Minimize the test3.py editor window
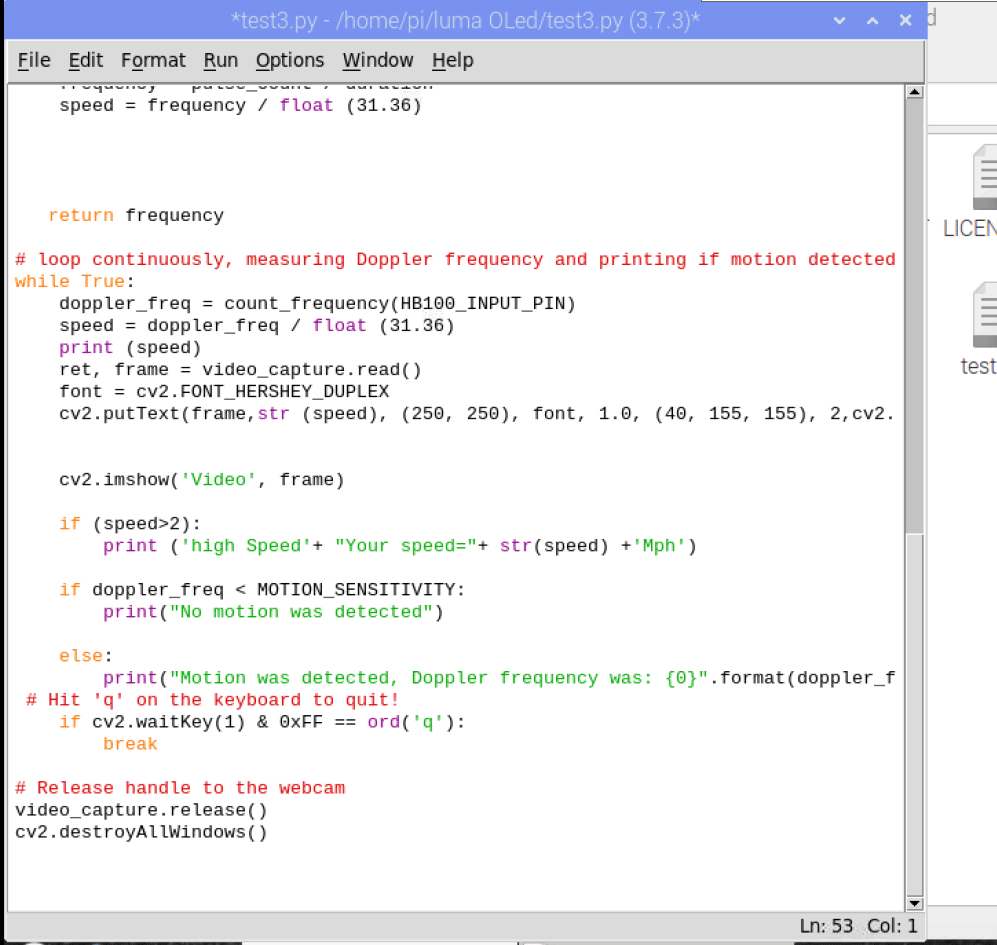Screen dimensions: 997x945 (840, 20)
